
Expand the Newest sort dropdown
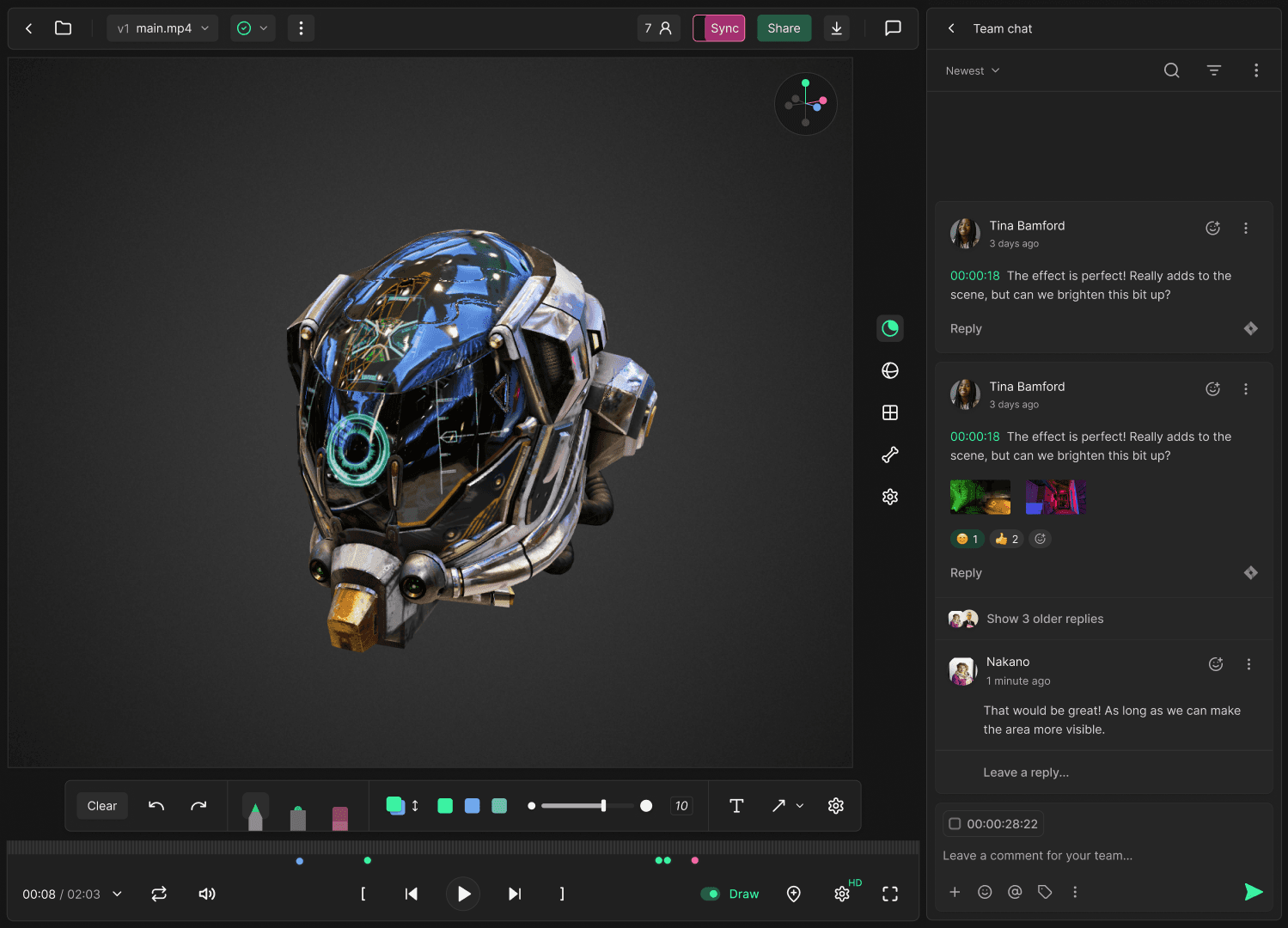pyautogui.click(x=973, y=70)
